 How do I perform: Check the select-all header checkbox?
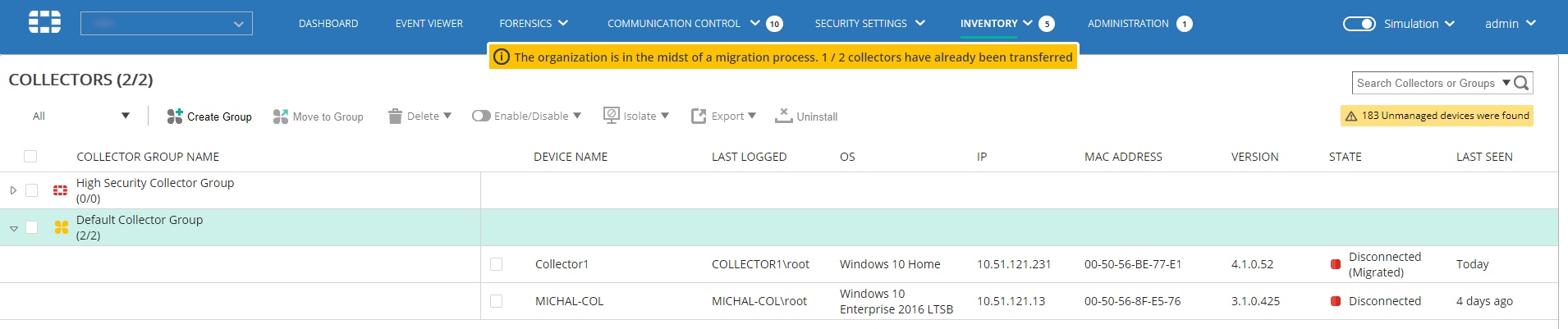click(x=30, y=157)
